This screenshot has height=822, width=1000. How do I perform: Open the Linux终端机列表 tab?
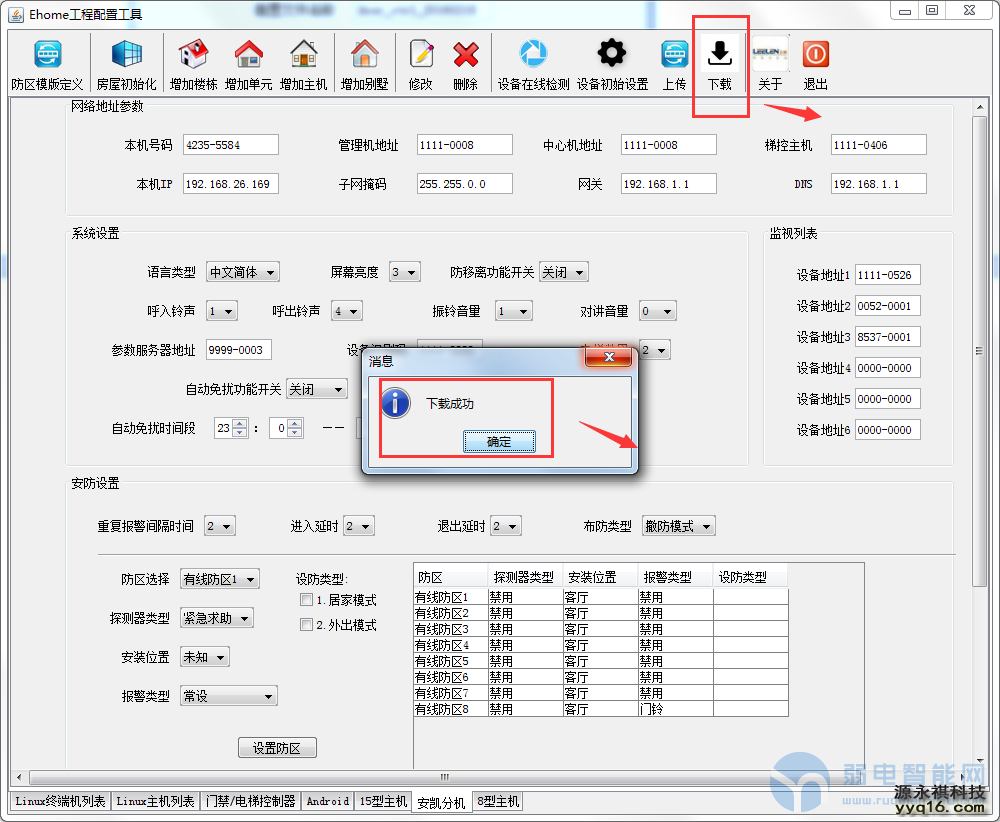60,801
